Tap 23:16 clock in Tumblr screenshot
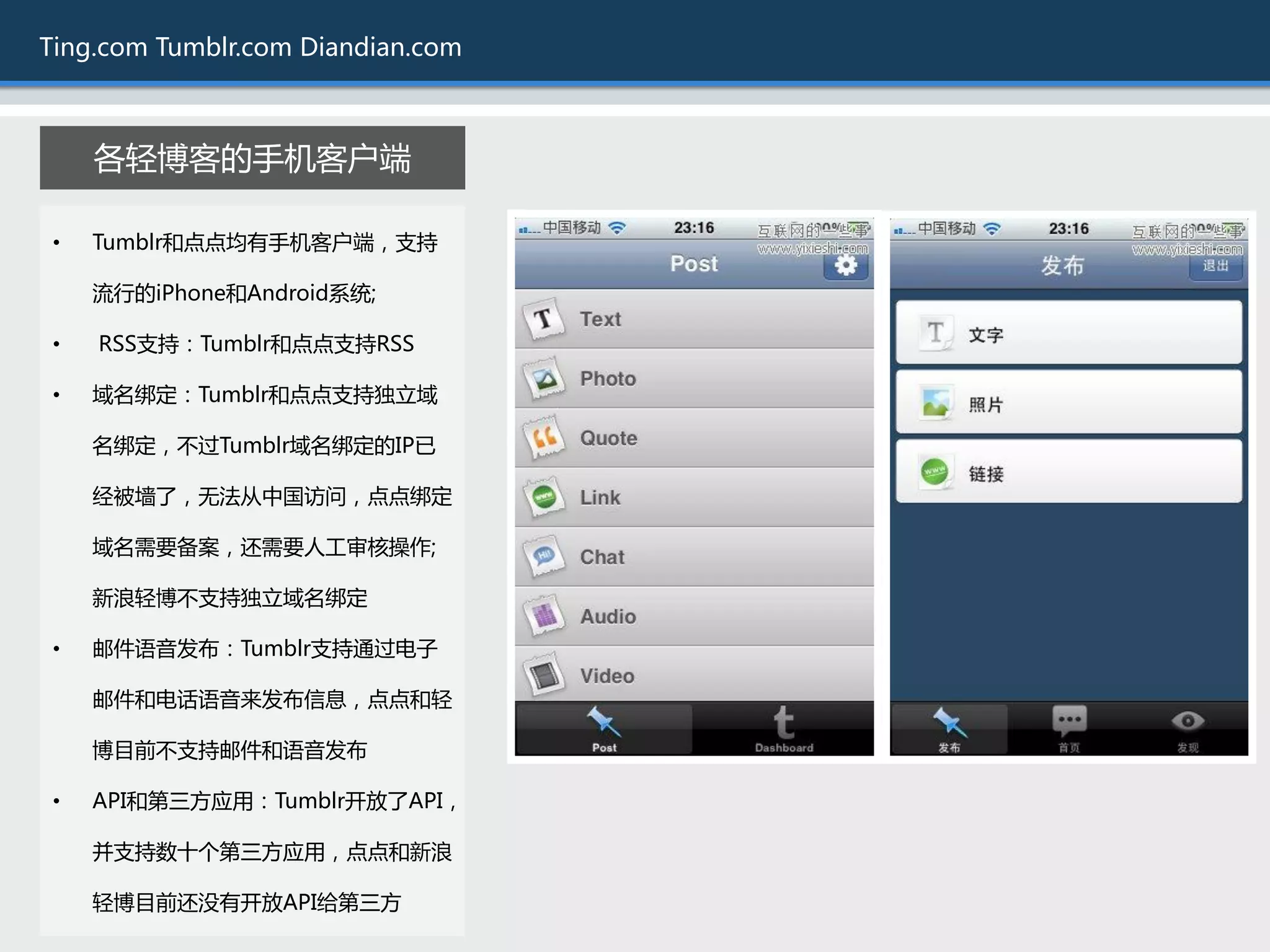The width and height of the screenshot is (1270, 952). point(694,228)
